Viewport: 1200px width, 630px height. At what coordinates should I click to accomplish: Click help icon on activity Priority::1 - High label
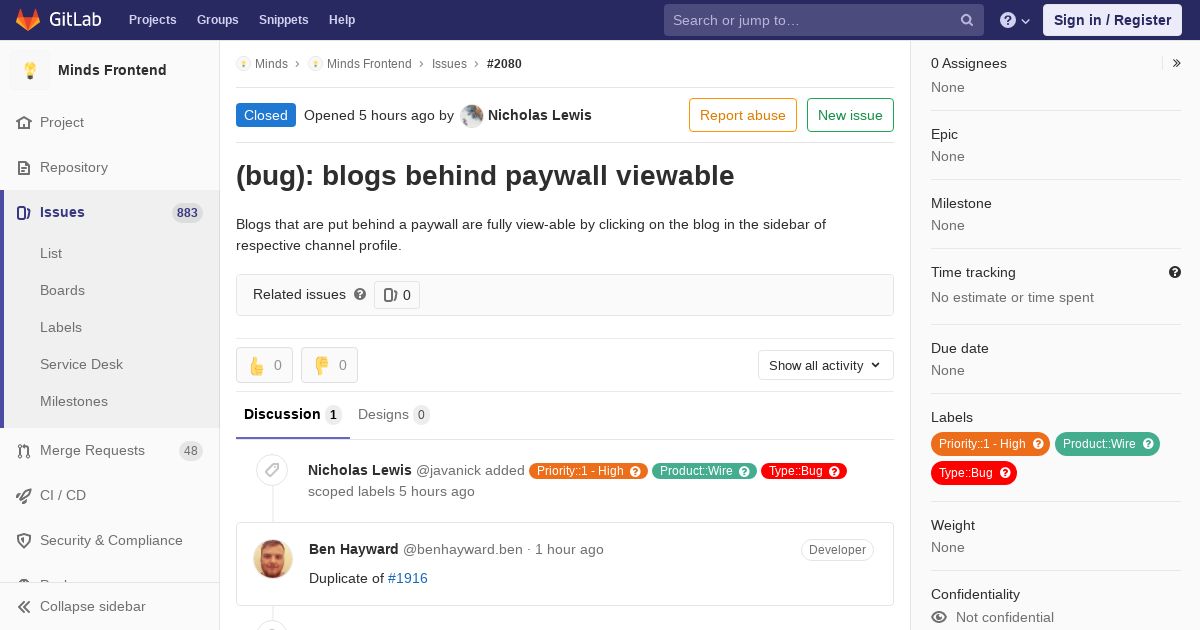pos(636,471)
